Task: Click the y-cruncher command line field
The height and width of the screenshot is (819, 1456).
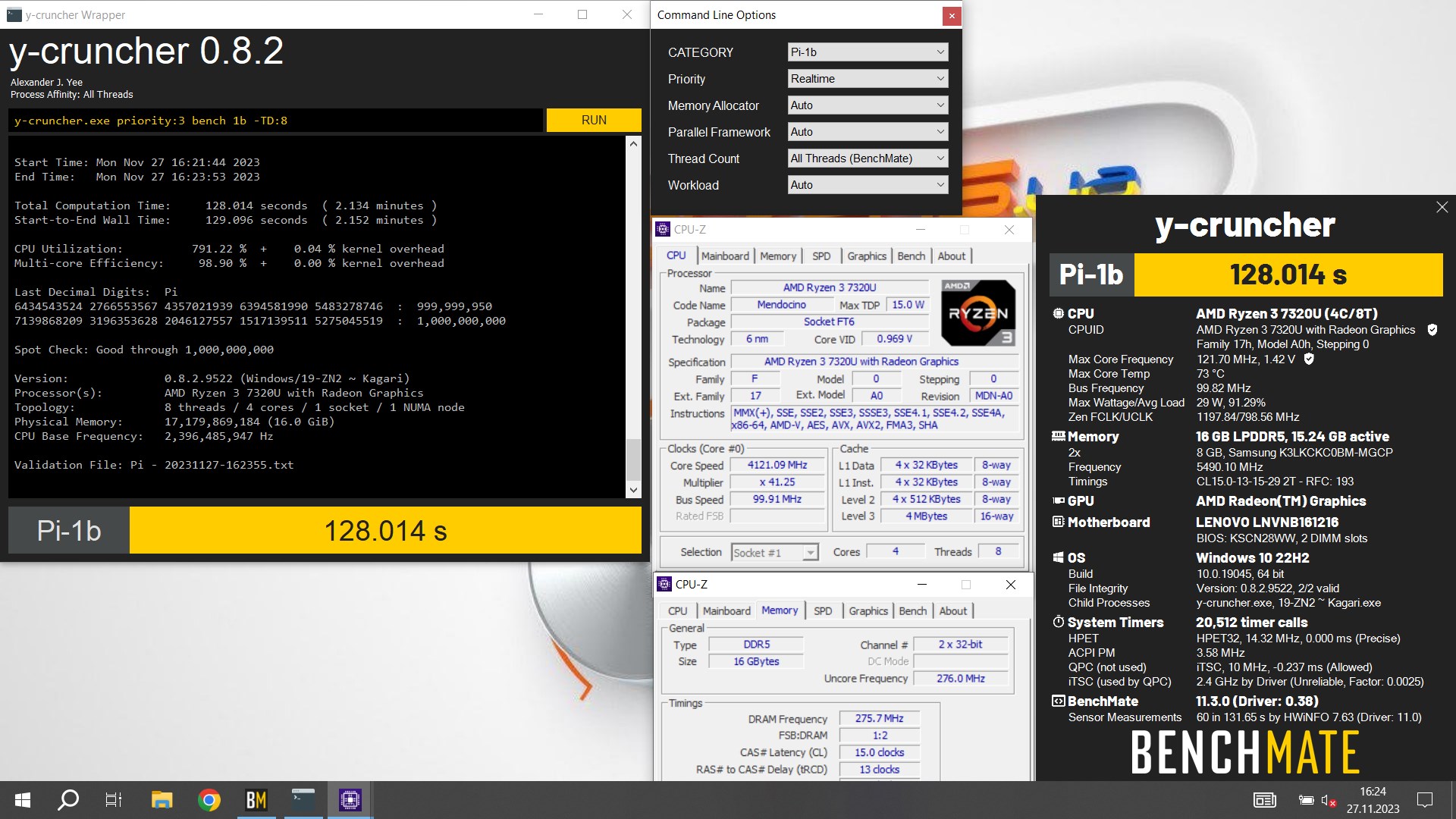Action: (276, 121)
